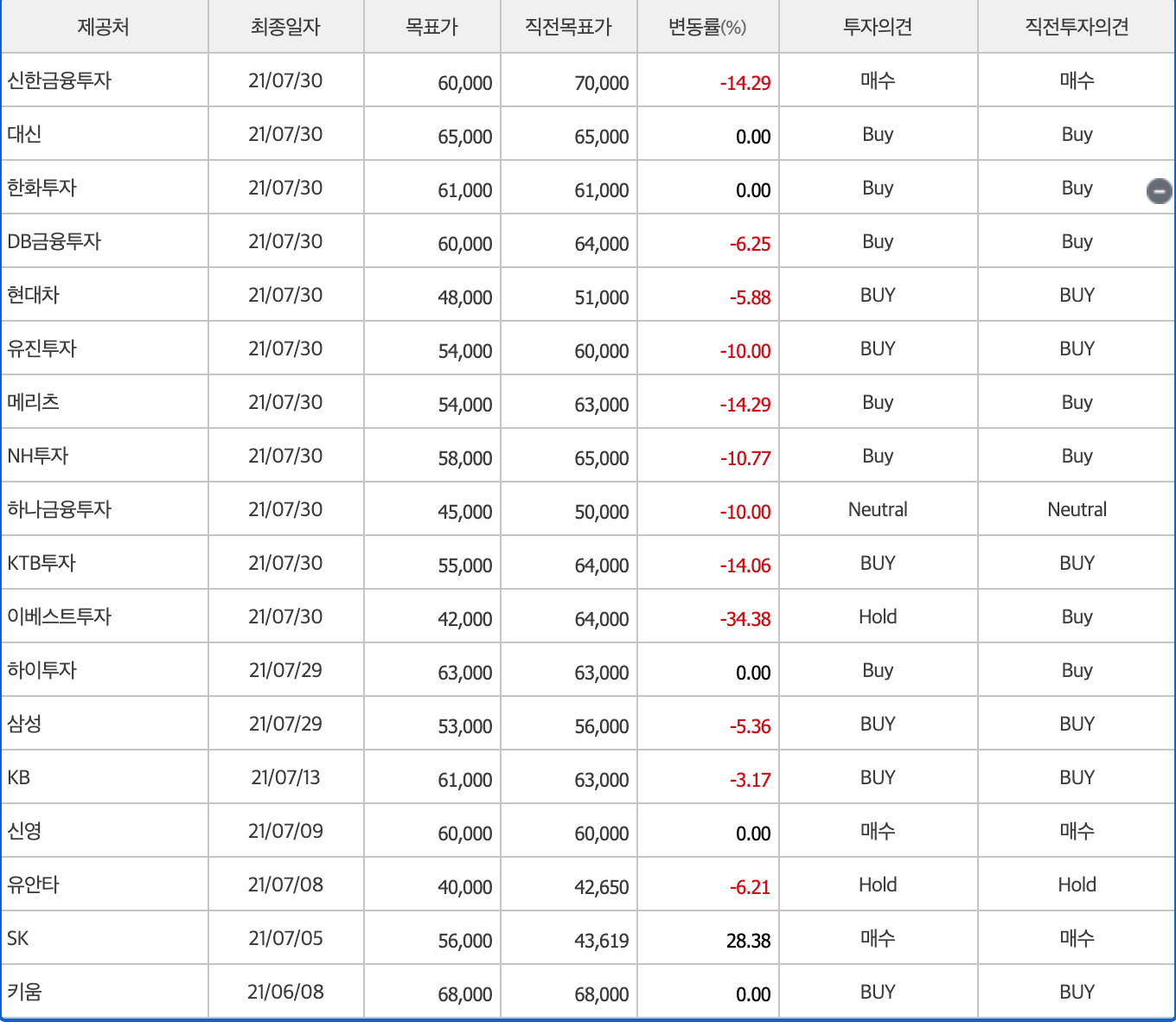Click the 제공처 column header
The width and height of the screenshot is (1176, 1022).
coord(104,27)
